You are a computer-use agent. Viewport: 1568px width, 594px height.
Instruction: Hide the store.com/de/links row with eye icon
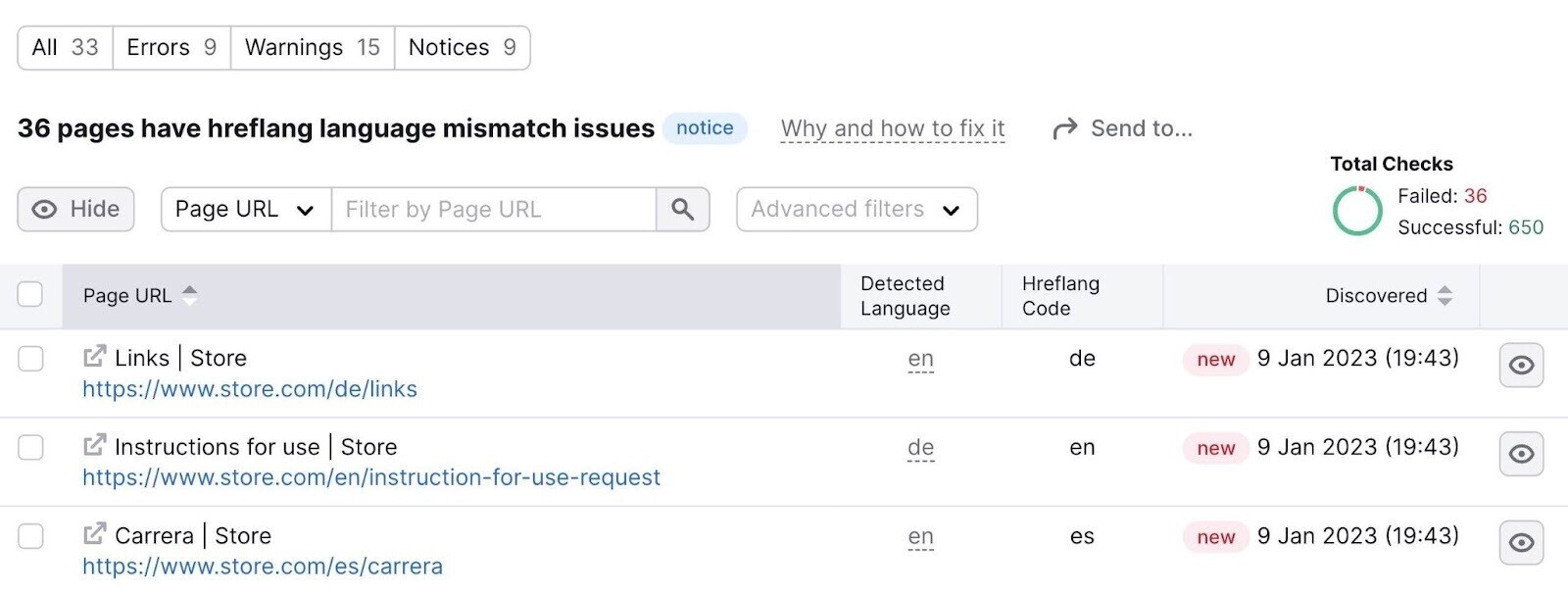[1521, 366]
